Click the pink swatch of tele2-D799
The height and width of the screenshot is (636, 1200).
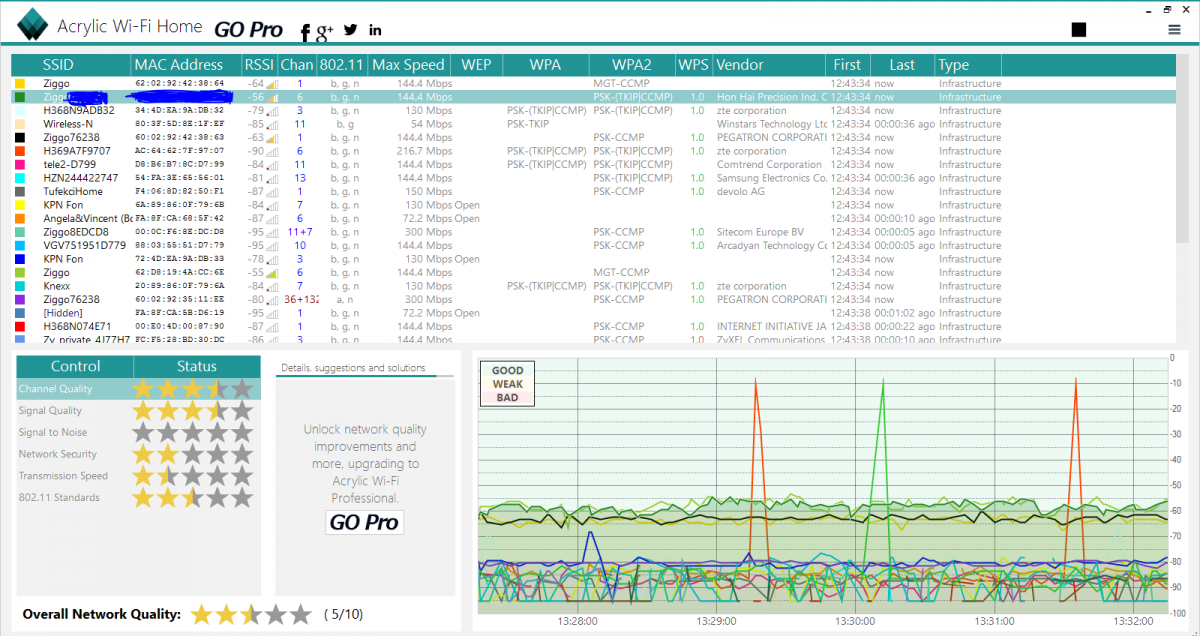[20, 164]
